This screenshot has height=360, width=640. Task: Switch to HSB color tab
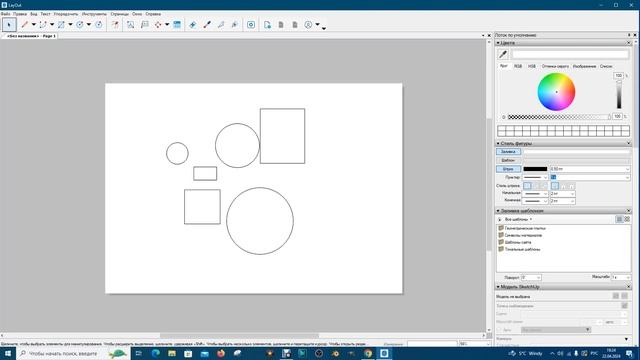click(532, 66)
